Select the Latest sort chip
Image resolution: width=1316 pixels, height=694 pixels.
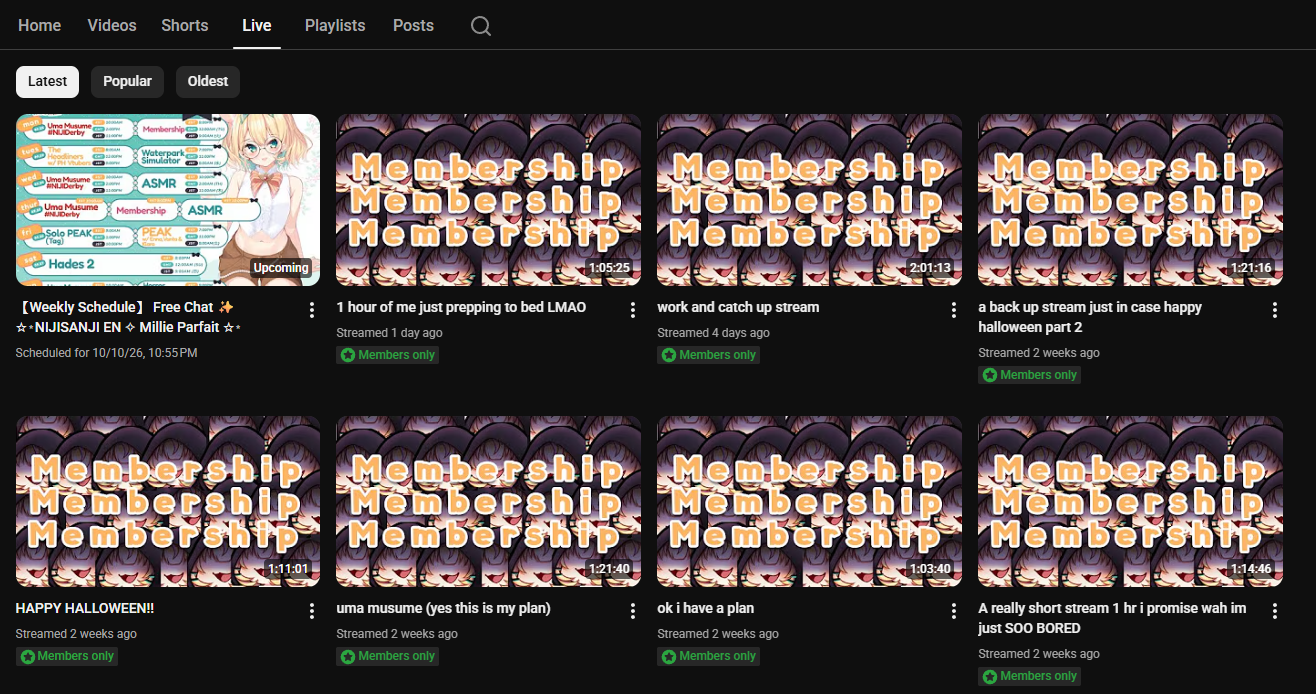(x=47, y=81)
